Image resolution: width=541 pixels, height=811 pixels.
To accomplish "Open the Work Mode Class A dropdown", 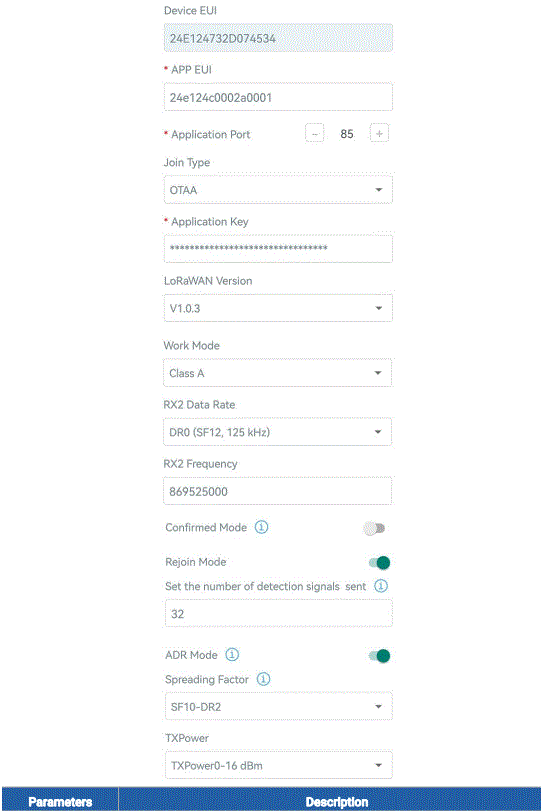I will coord(277,373).
